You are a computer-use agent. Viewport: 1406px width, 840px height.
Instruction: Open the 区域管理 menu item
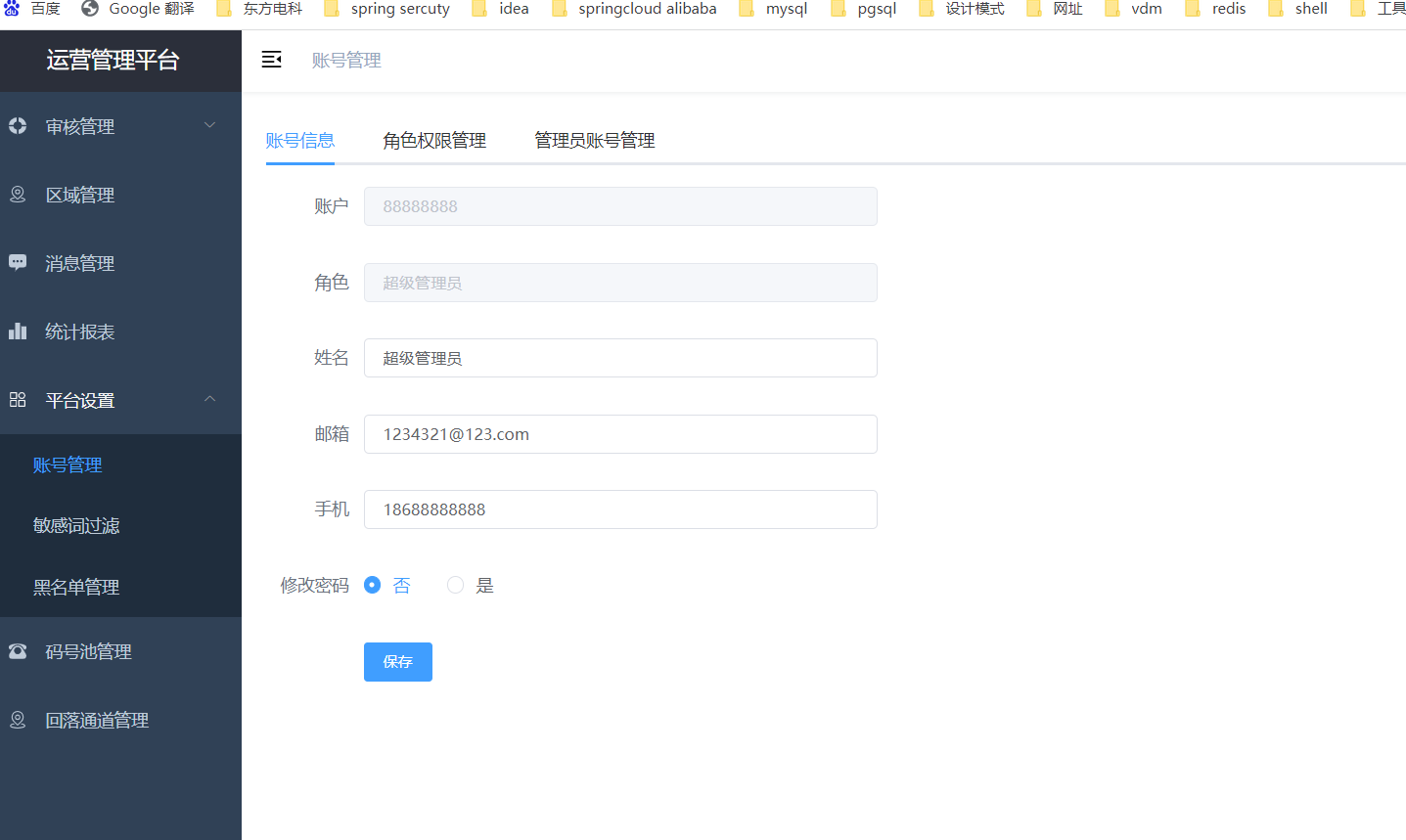click(x=120, y=195)
